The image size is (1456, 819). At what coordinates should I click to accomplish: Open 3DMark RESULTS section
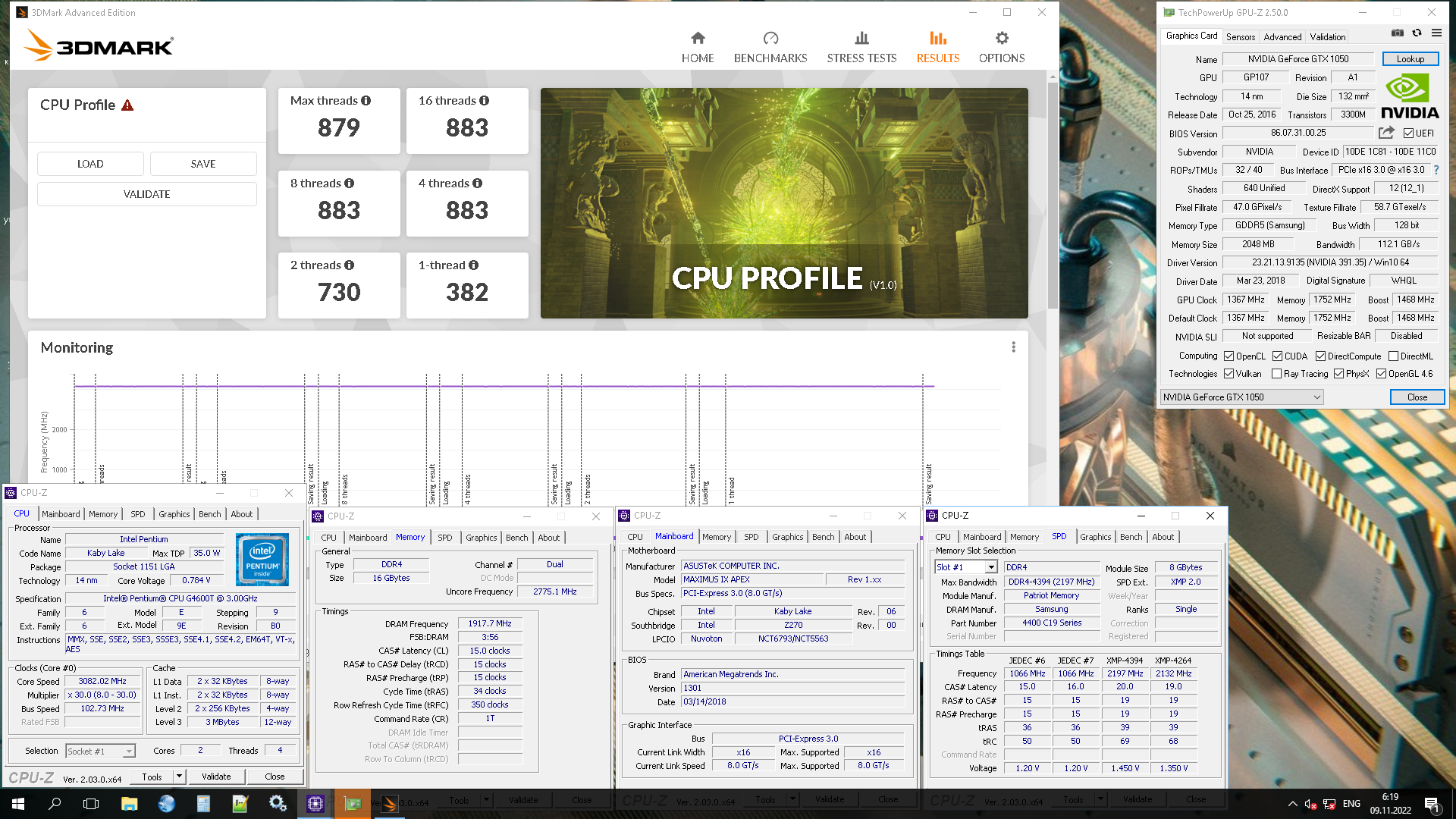(938, 48)
